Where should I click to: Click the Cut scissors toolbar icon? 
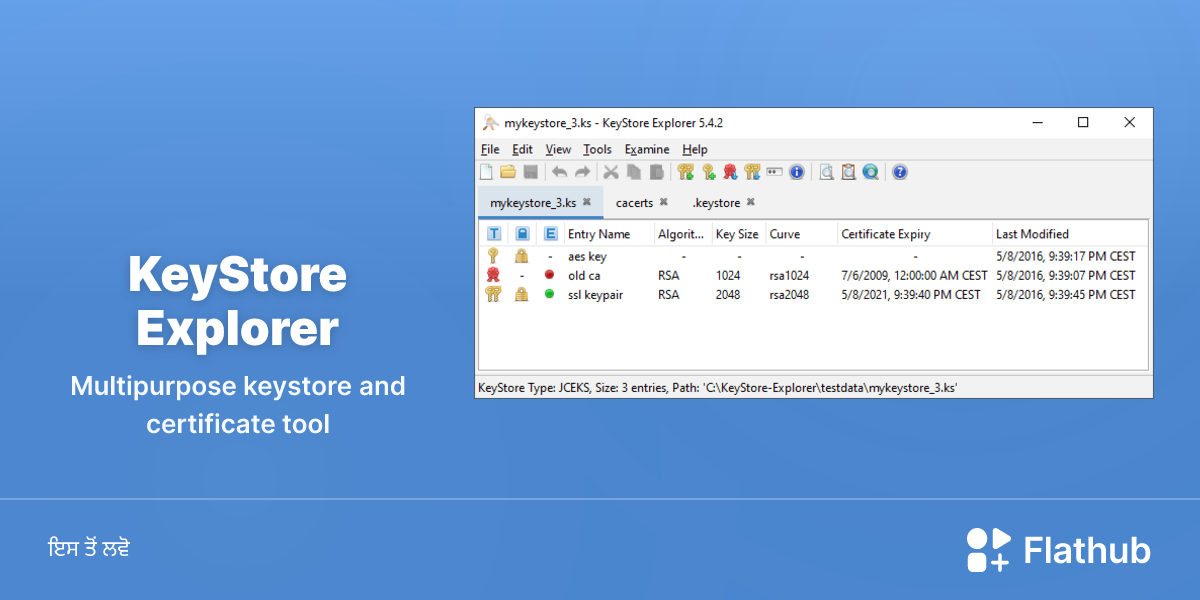click(x=611, y=172)
